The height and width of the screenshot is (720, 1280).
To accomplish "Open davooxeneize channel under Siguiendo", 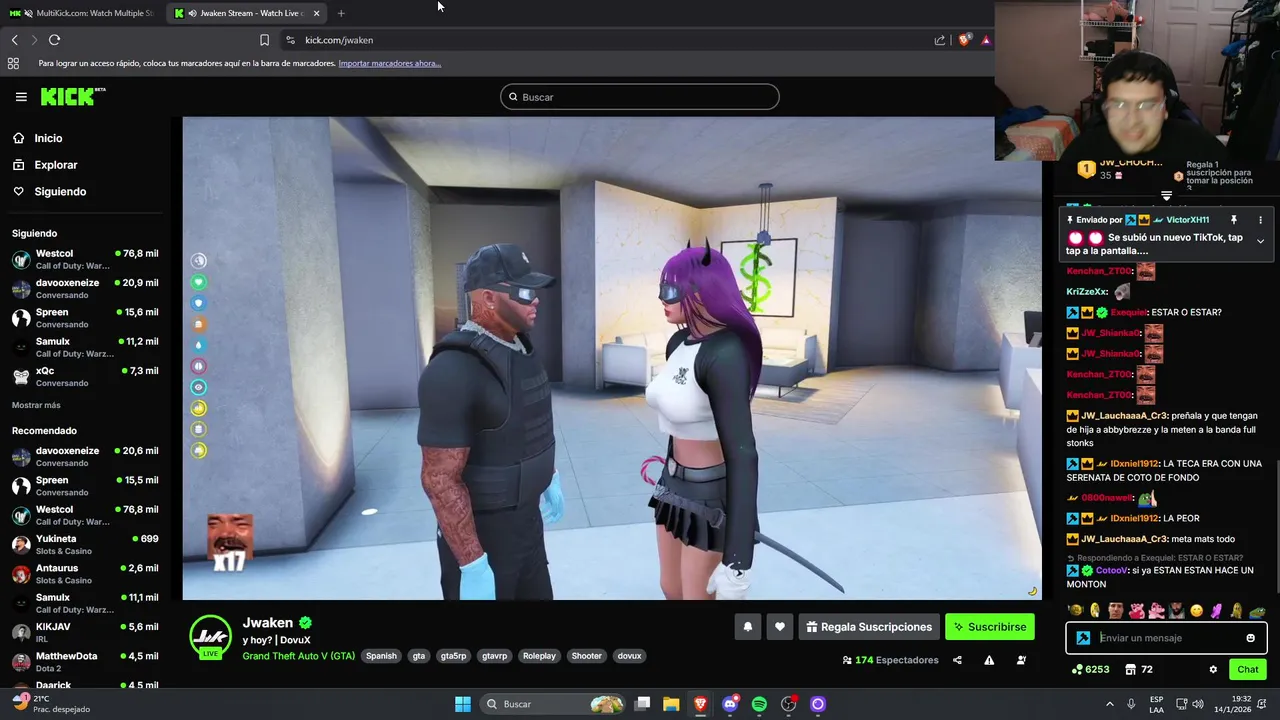I will tap(84, 288).
